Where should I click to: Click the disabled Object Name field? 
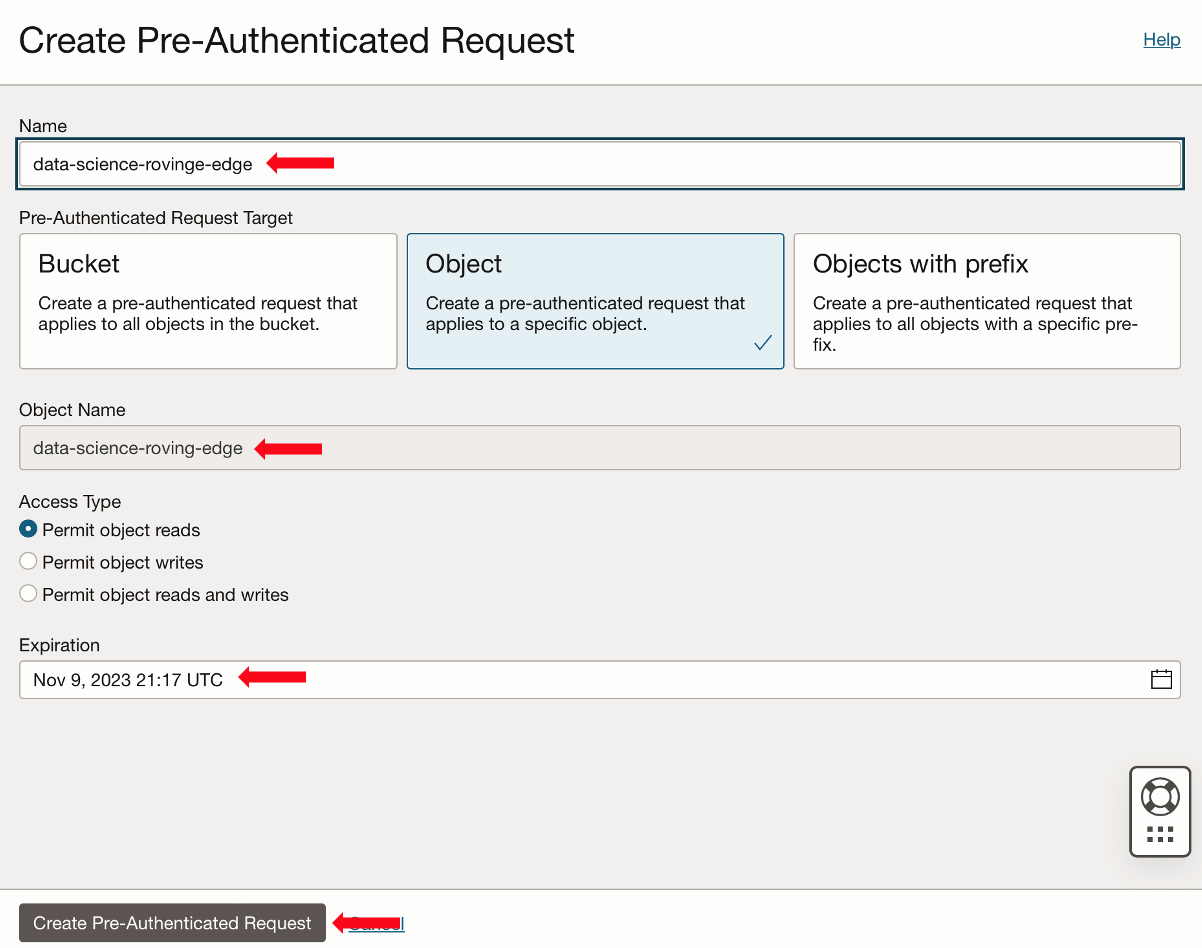click(600, 447)
